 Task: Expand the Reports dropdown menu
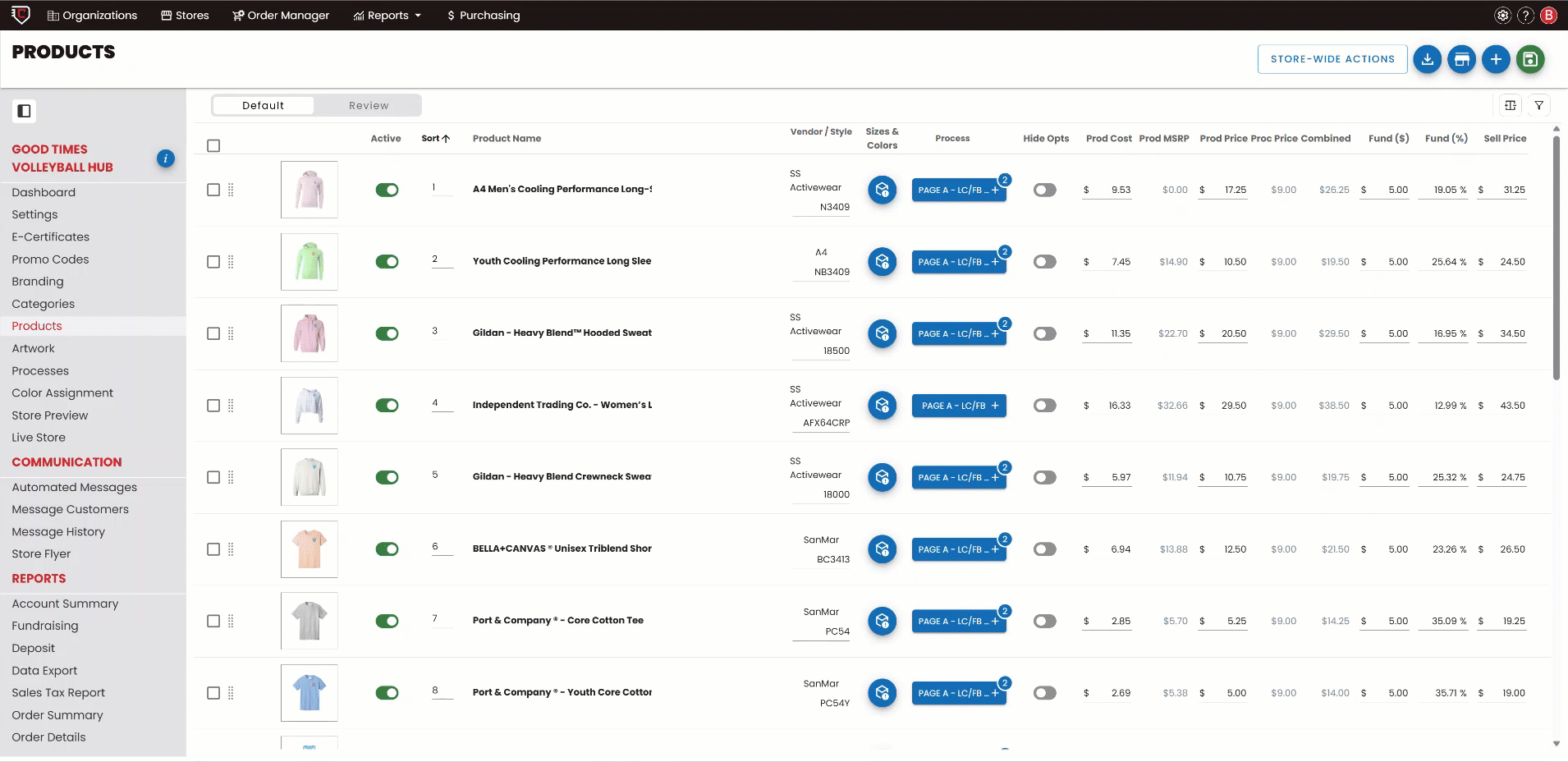tap(387, 16)
